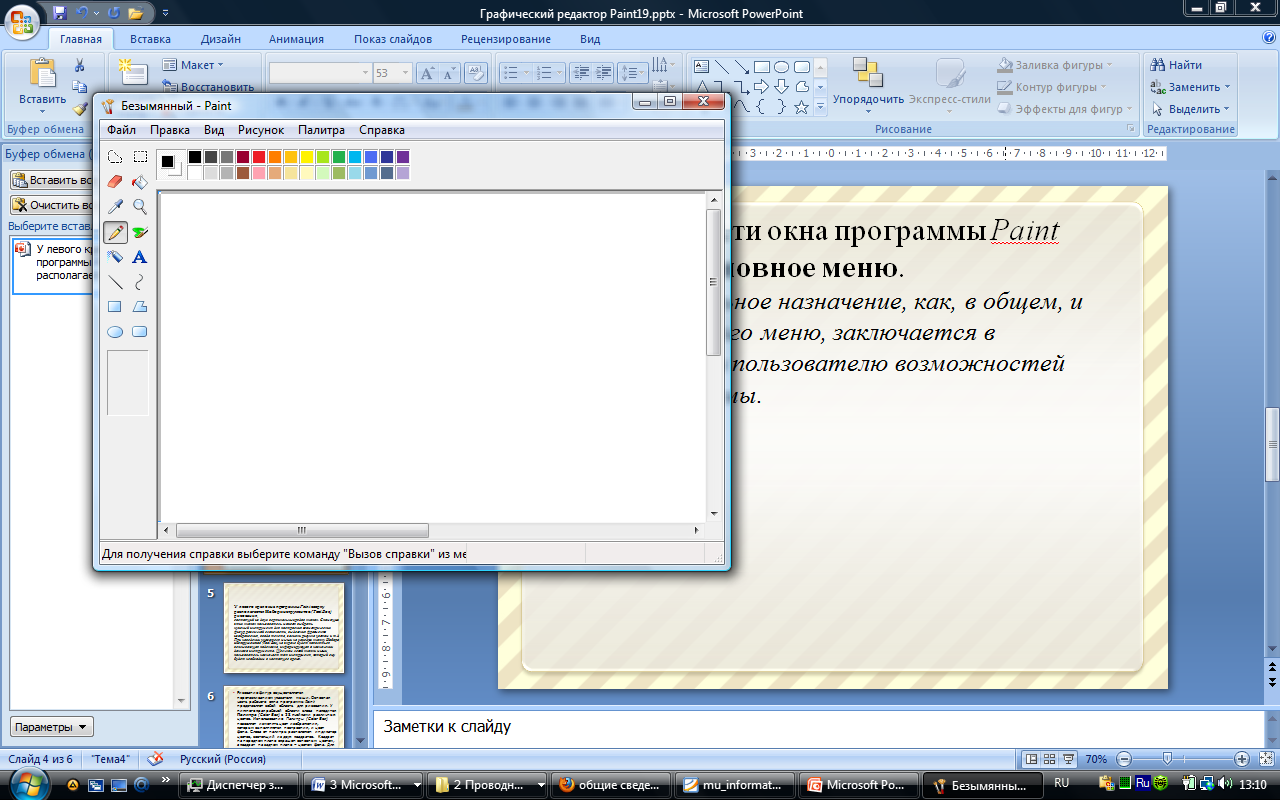Switch to the Вставка ribbon tab

pyautogui.click(x=150, y=39)
